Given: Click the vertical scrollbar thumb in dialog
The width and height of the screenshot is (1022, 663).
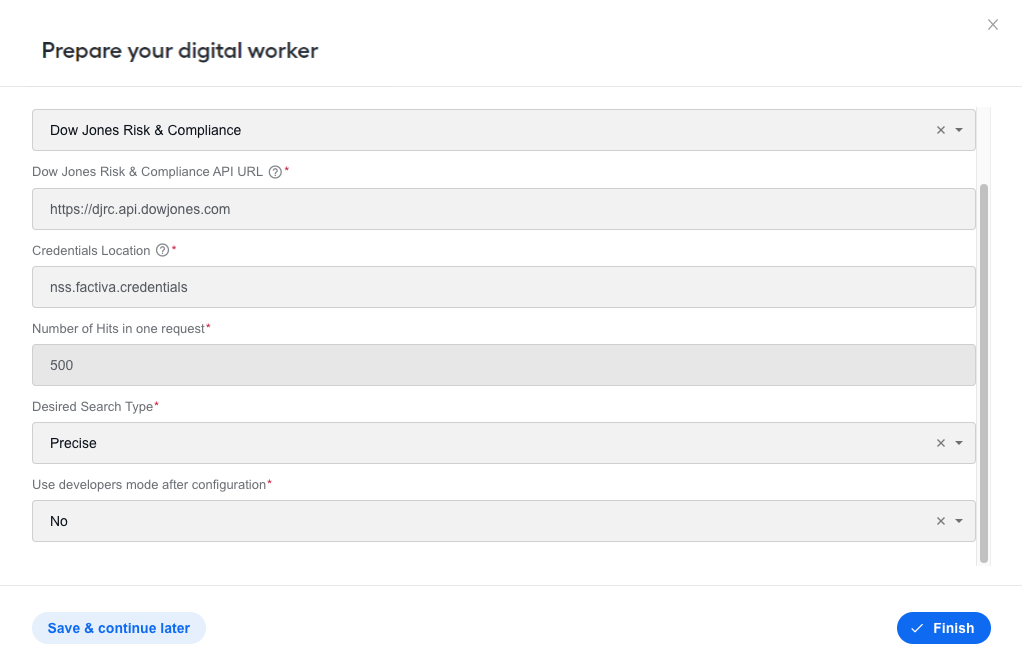Looking at the screenshot, I should (984, 374).
